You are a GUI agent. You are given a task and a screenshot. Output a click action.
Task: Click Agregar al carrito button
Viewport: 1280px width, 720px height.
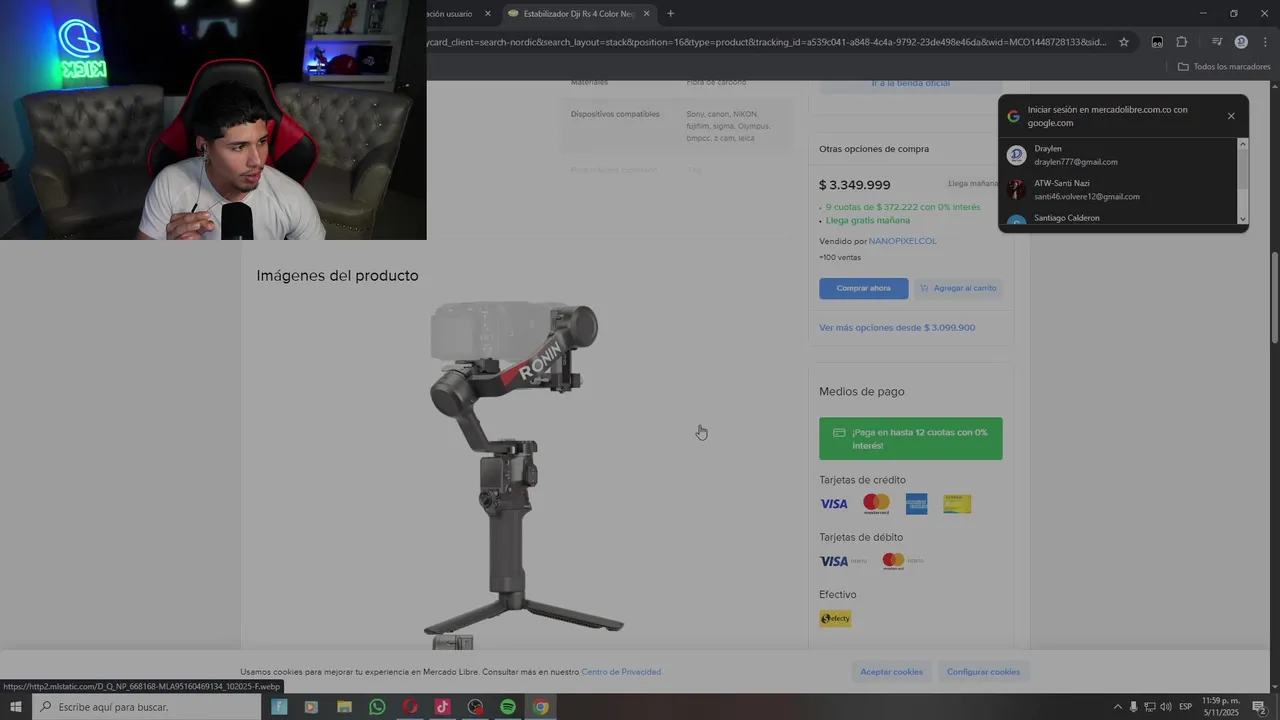958,288
